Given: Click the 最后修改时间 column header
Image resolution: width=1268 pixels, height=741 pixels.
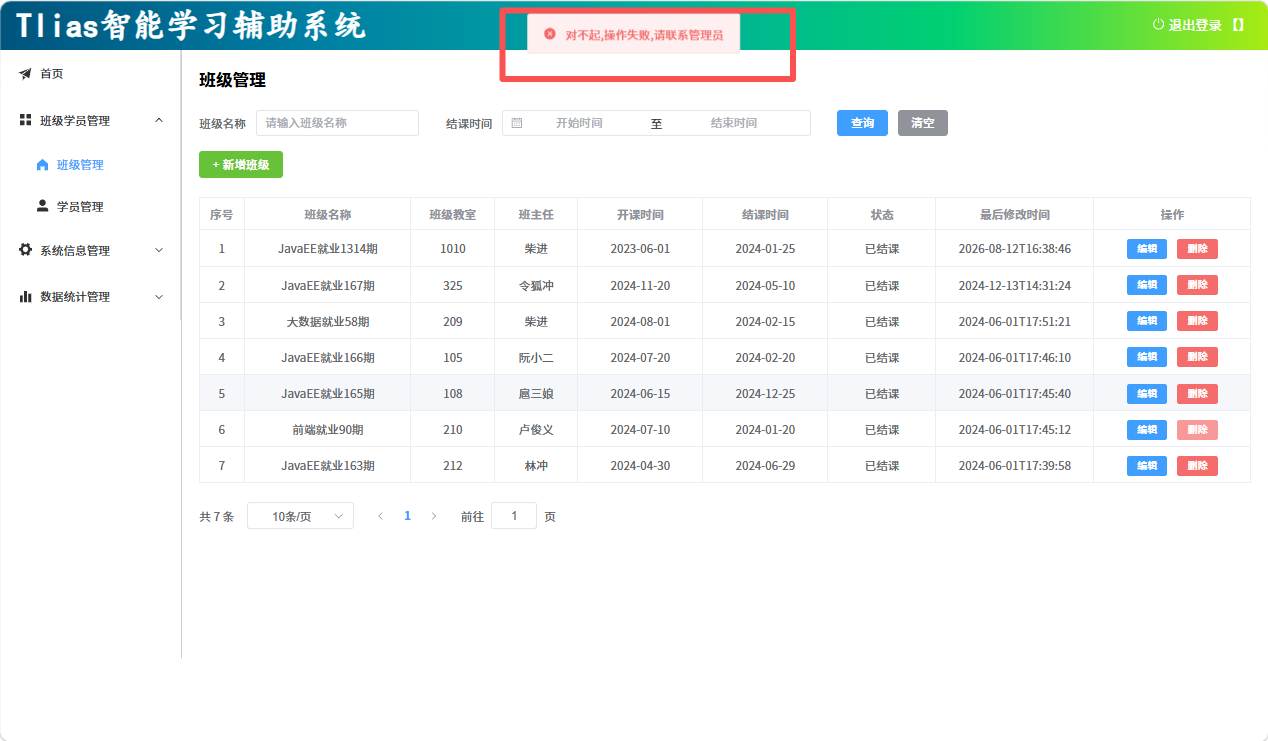Looking at the screenshot, I should click(x=1014, y=215).
